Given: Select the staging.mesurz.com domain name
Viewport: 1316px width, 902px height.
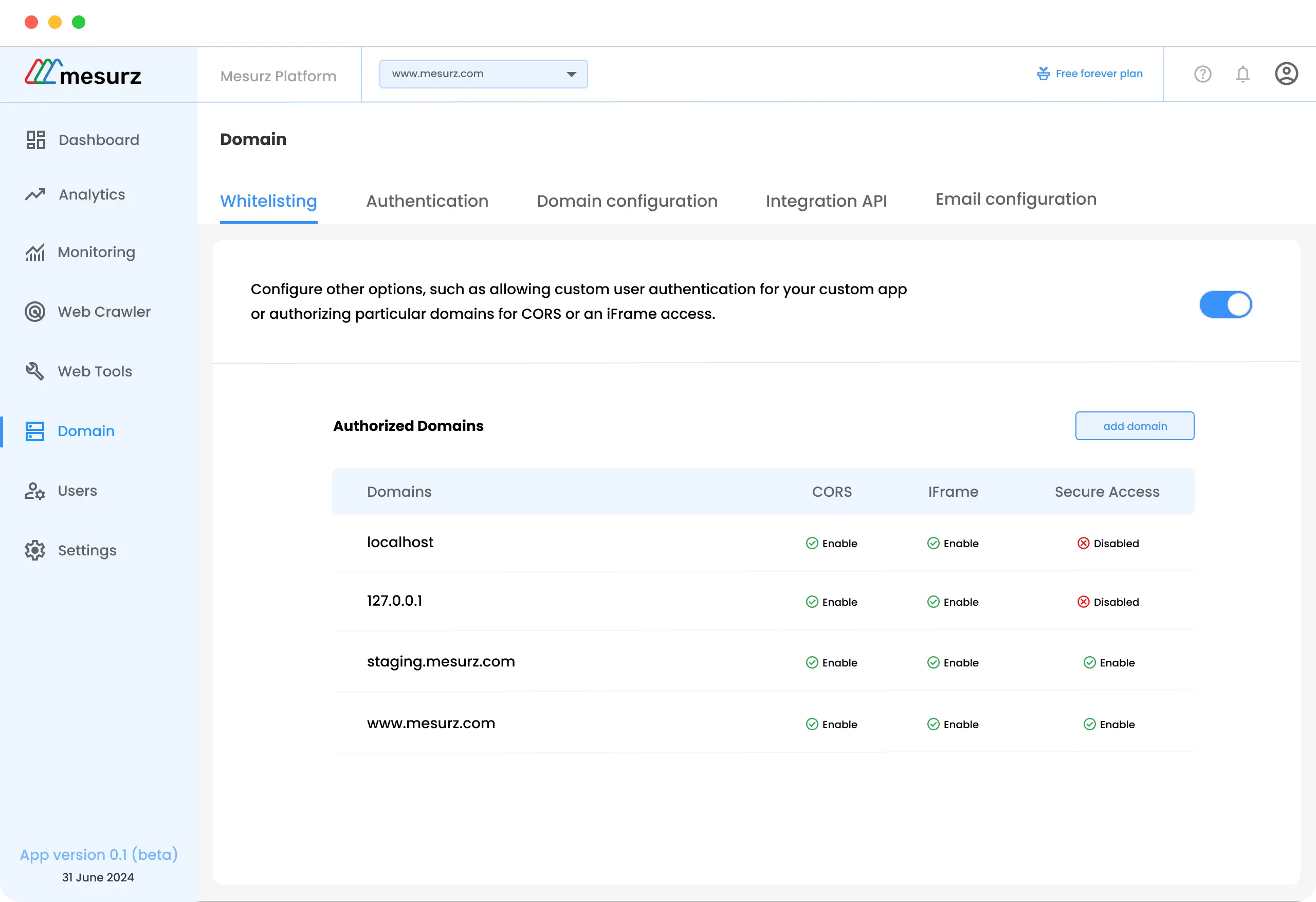Looking at the screenshot, I should [441, 662].
